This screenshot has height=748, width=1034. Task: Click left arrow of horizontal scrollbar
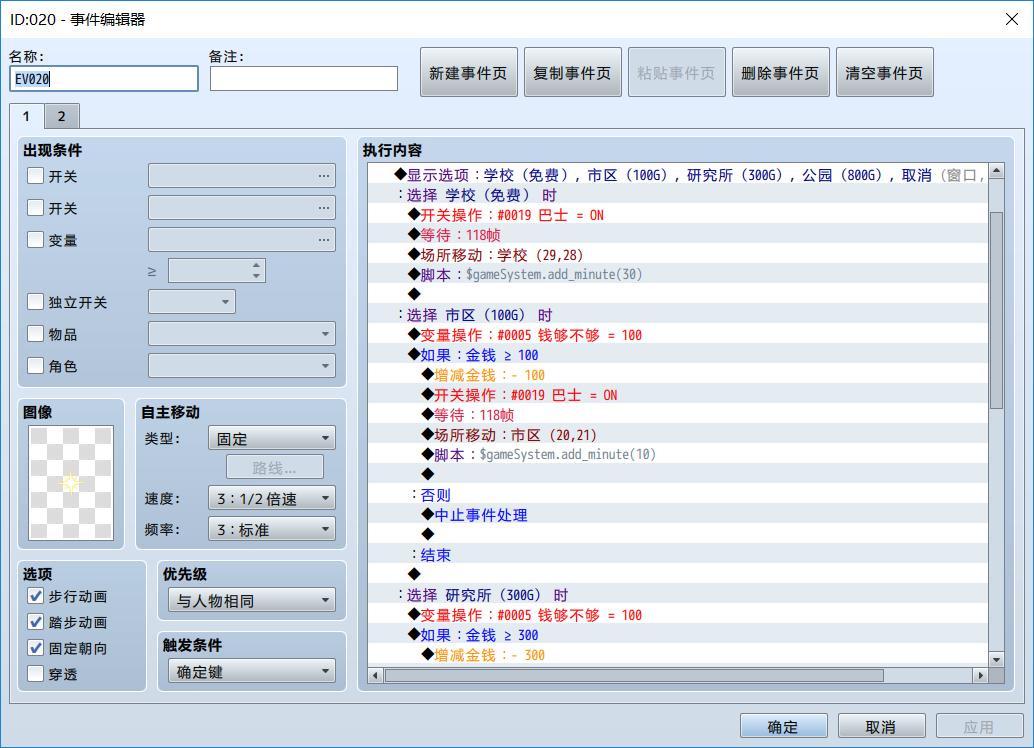pos(376,675)
